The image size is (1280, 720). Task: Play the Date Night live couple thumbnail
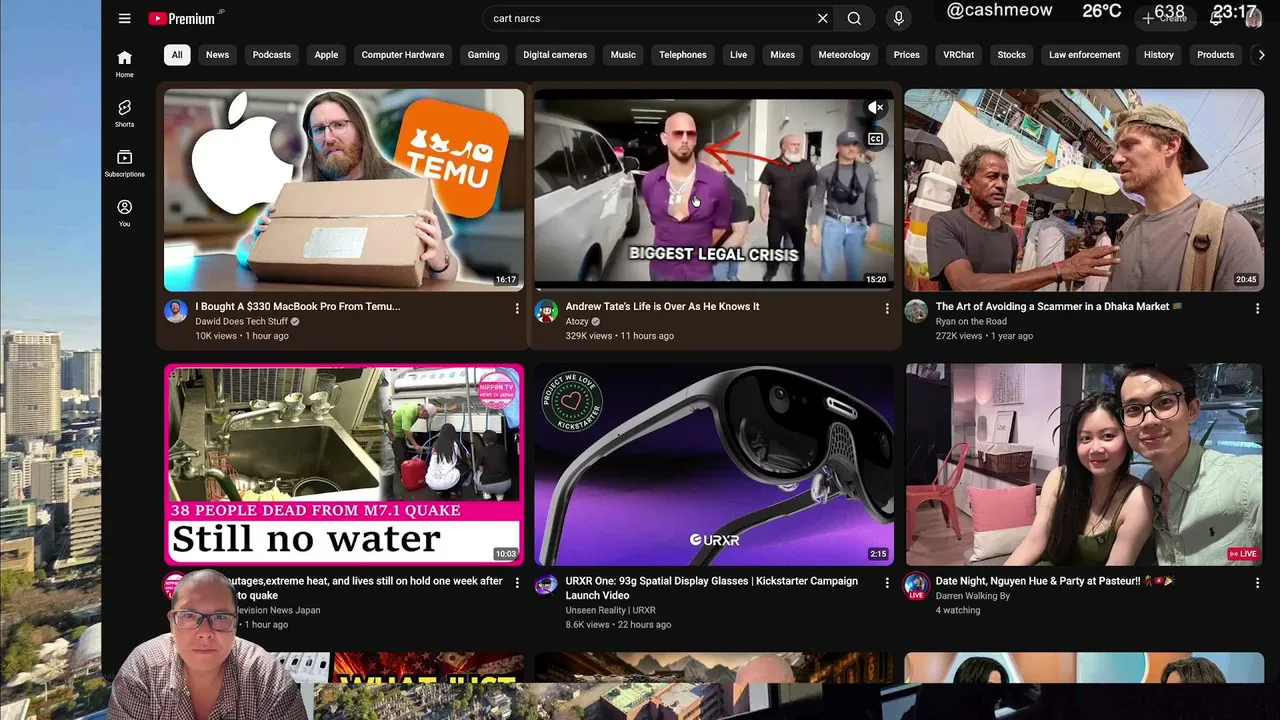(1084, 464)
